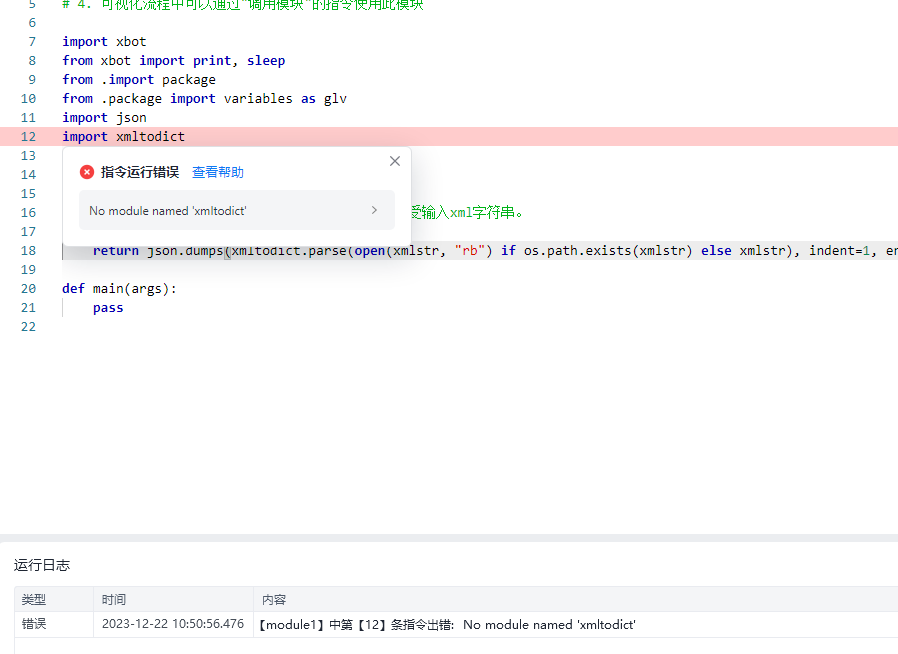The width and height of the screenshot is (898, 654).
Task: Select the 错误 type cell in log
Action: tap(34, 624)
